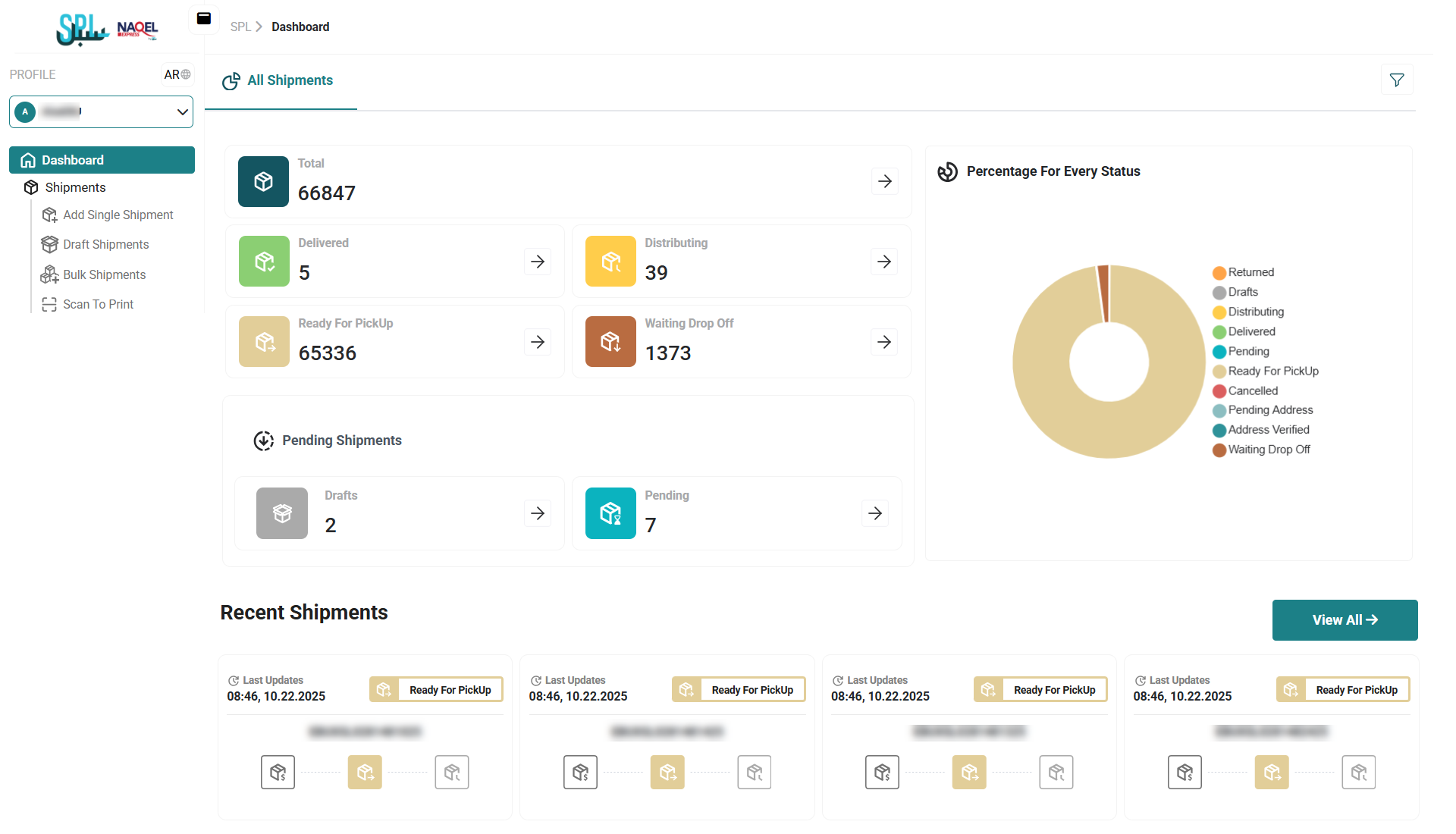Click the brown Waiting Drop Off icon

pyautogui.click(x=610, y=342)
